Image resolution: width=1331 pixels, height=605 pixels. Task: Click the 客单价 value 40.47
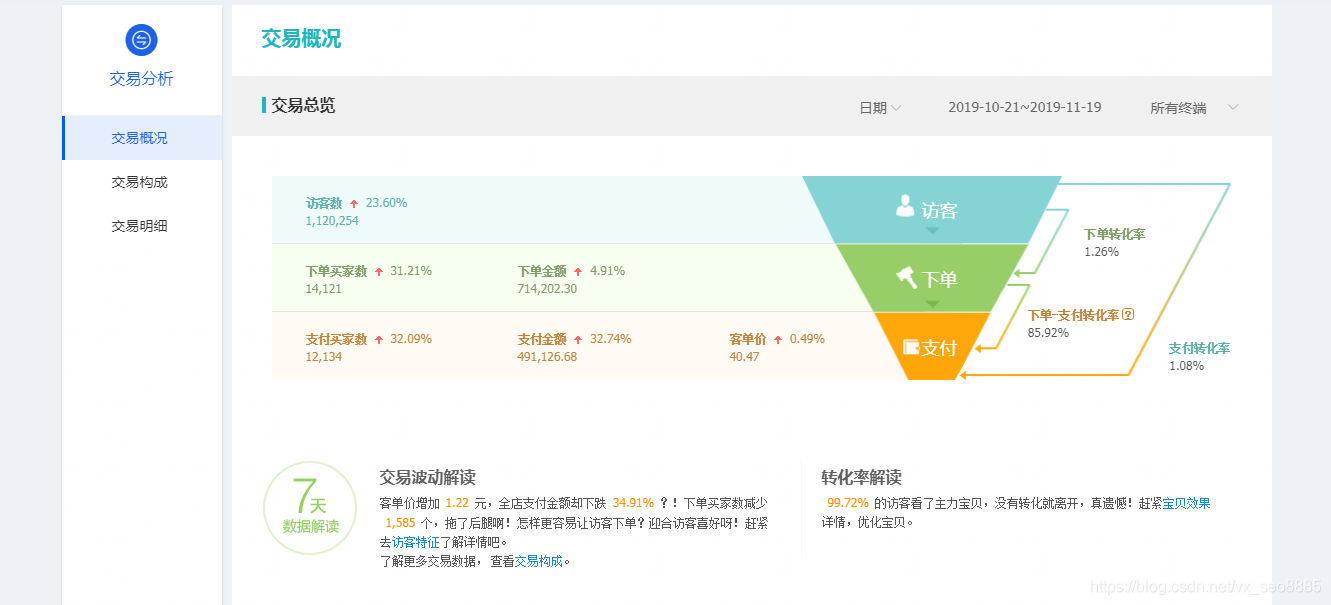pos(744,357)
